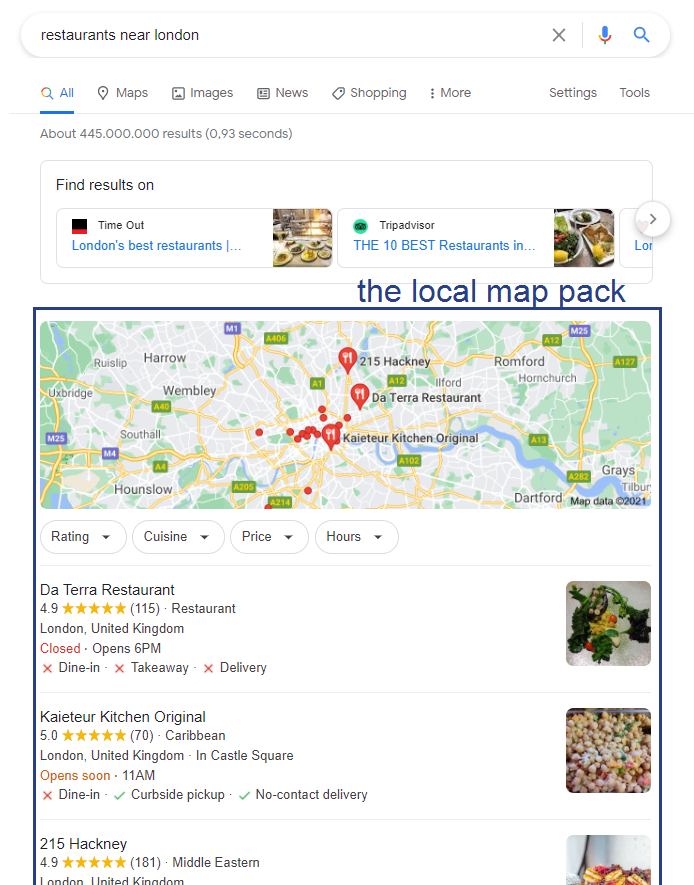Expand the Rating filter dropdown
The width and height of the screenshot is (694, 885).
coord(83,537)
